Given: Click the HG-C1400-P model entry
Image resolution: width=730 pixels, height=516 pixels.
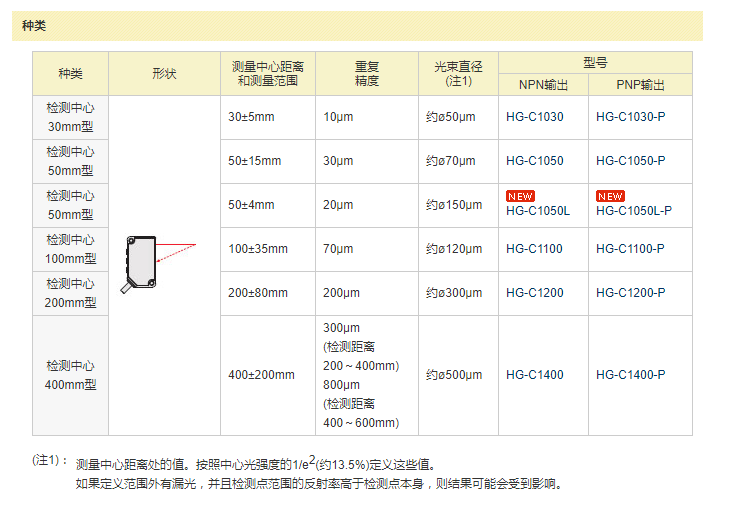Looking at the screenshot, I should (630, 375).
